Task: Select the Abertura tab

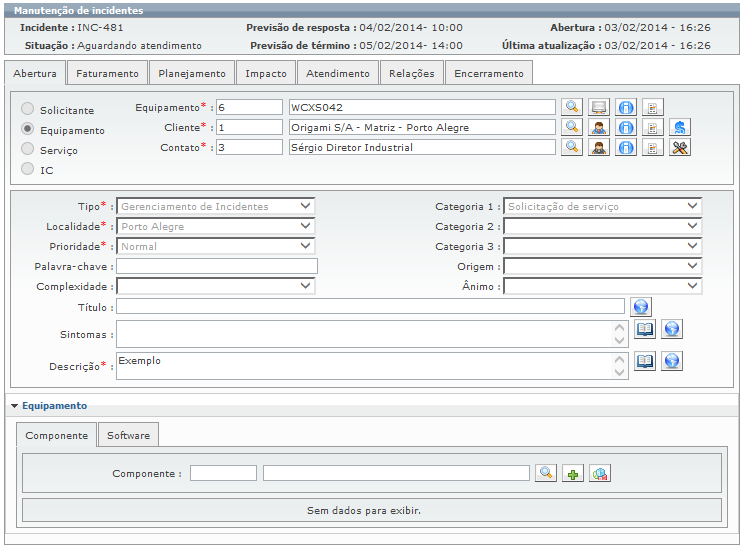Action: [35, 73]
